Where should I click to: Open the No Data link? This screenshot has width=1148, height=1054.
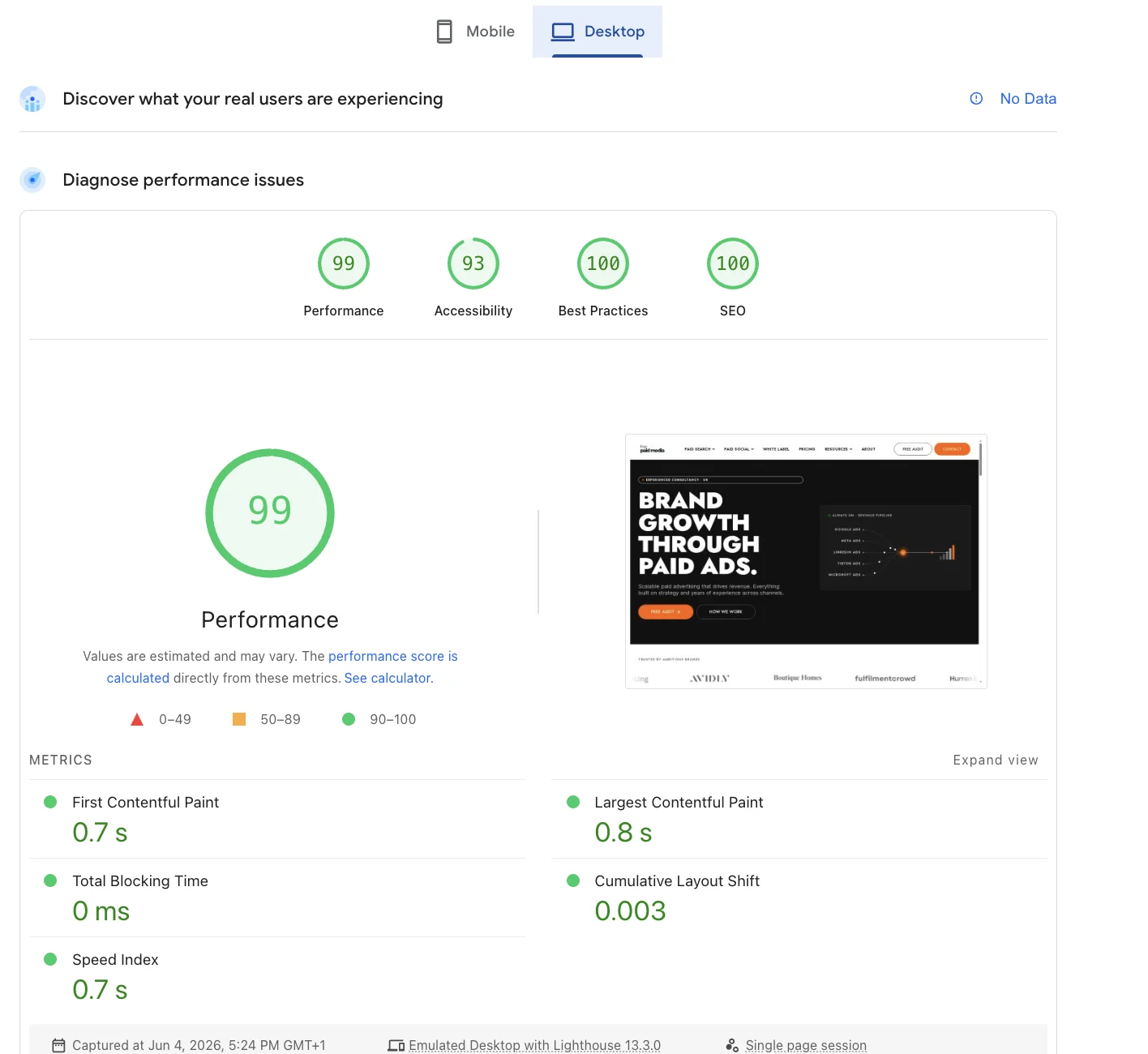pos(1028,98)
